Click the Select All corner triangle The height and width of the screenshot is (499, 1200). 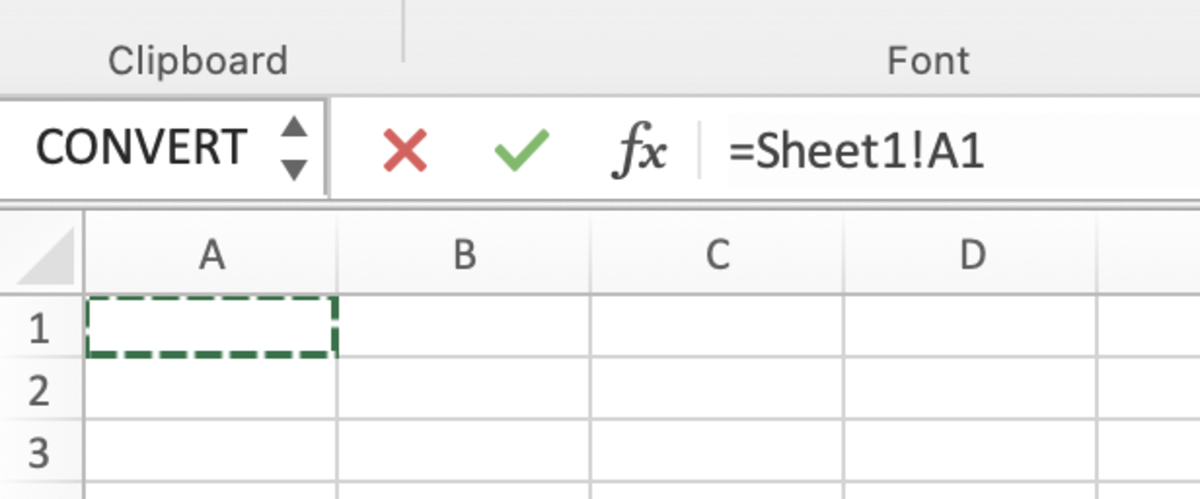[x=45, y=256]
